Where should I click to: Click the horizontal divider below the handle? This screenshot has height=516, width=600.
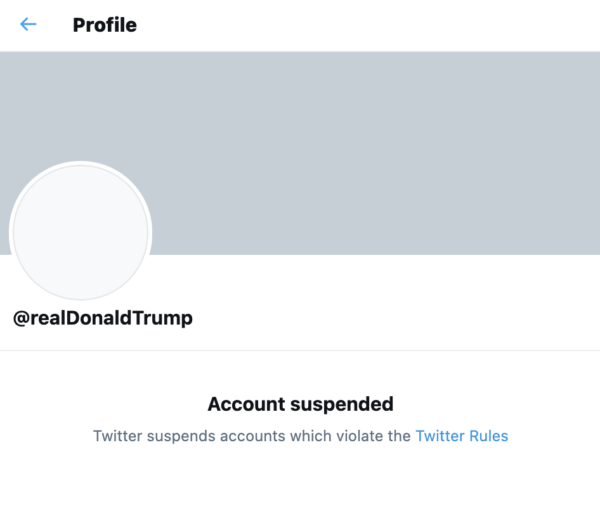(300, 350)
